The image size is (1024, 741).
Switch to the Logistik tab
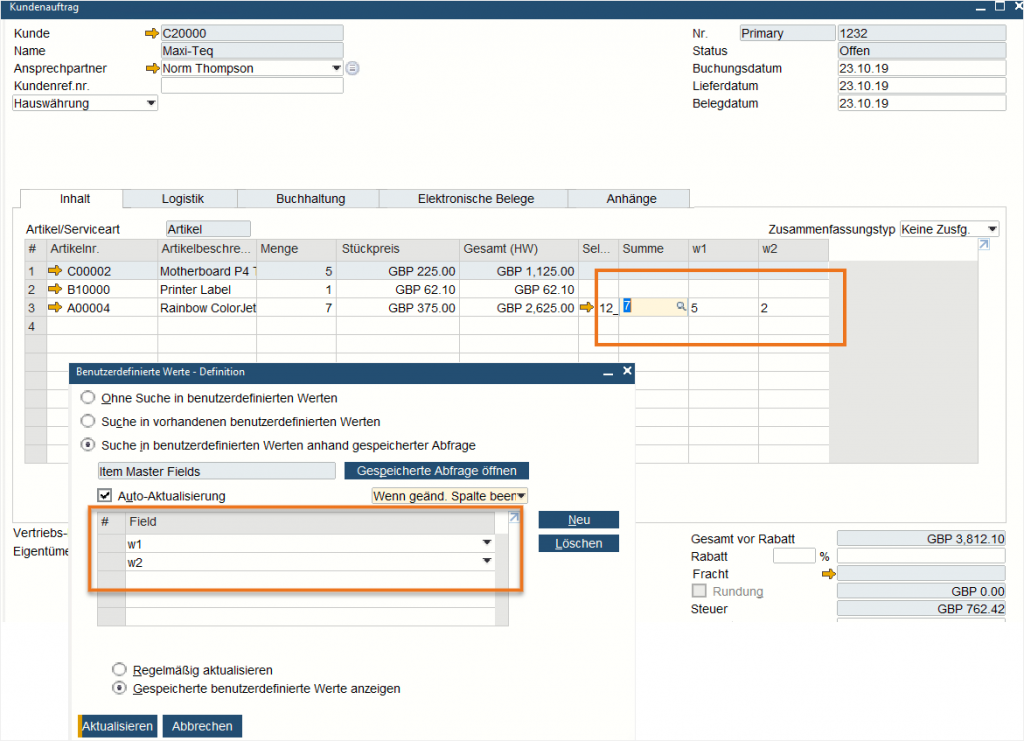[183, 199]
